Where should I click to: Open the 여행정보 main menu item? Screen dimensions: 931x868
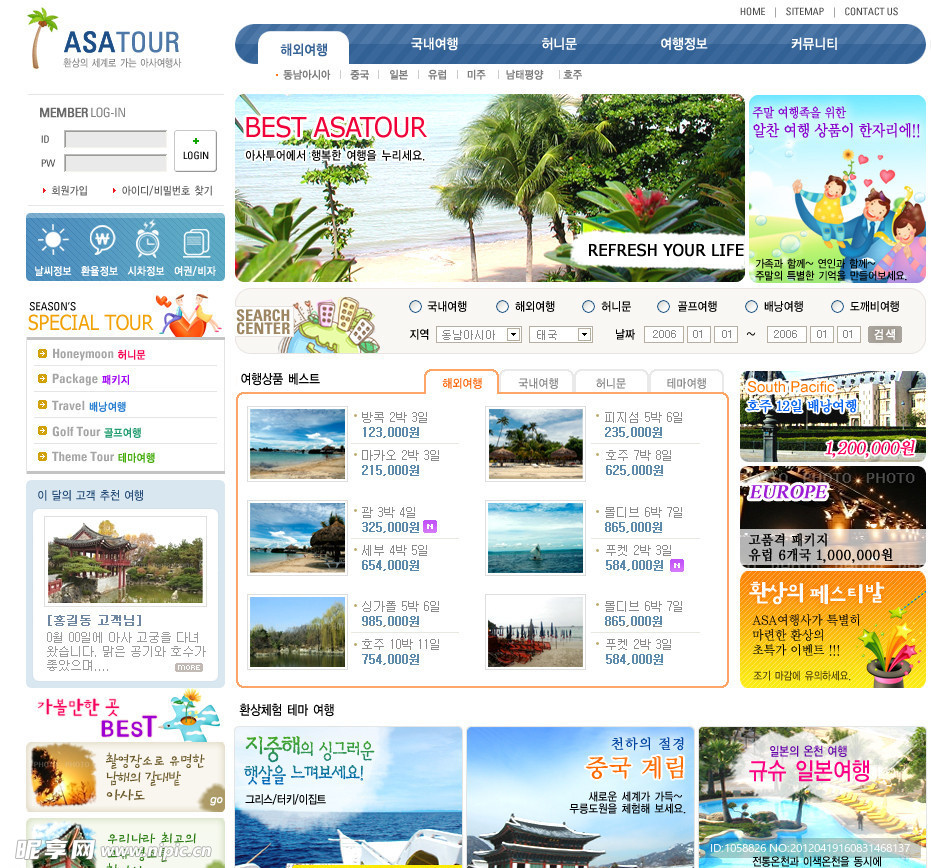[683, 43]
